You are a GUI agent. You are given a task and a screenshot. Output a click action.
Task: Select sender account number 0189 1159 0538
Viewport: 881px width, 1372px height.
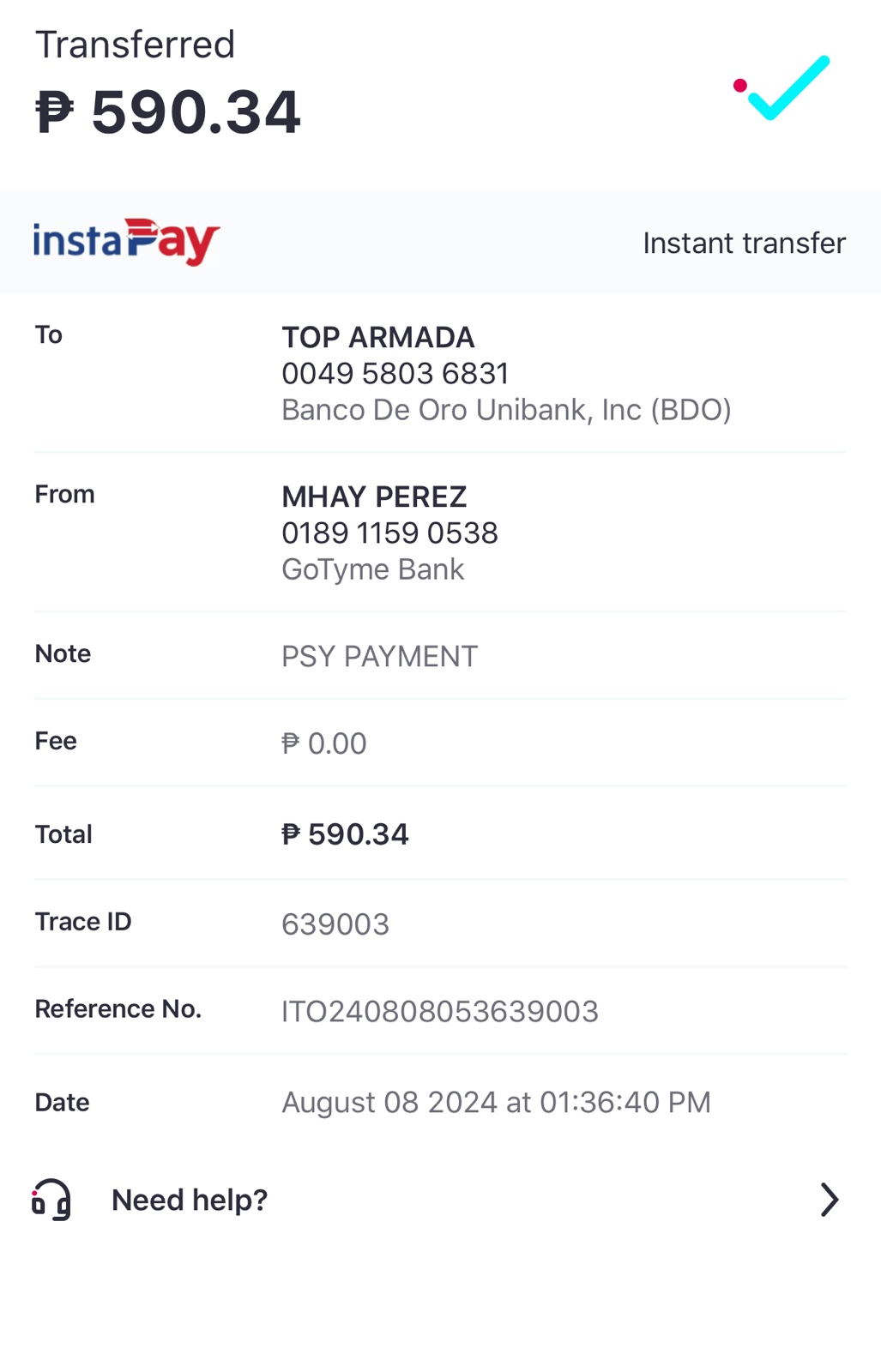coord(389,533)
